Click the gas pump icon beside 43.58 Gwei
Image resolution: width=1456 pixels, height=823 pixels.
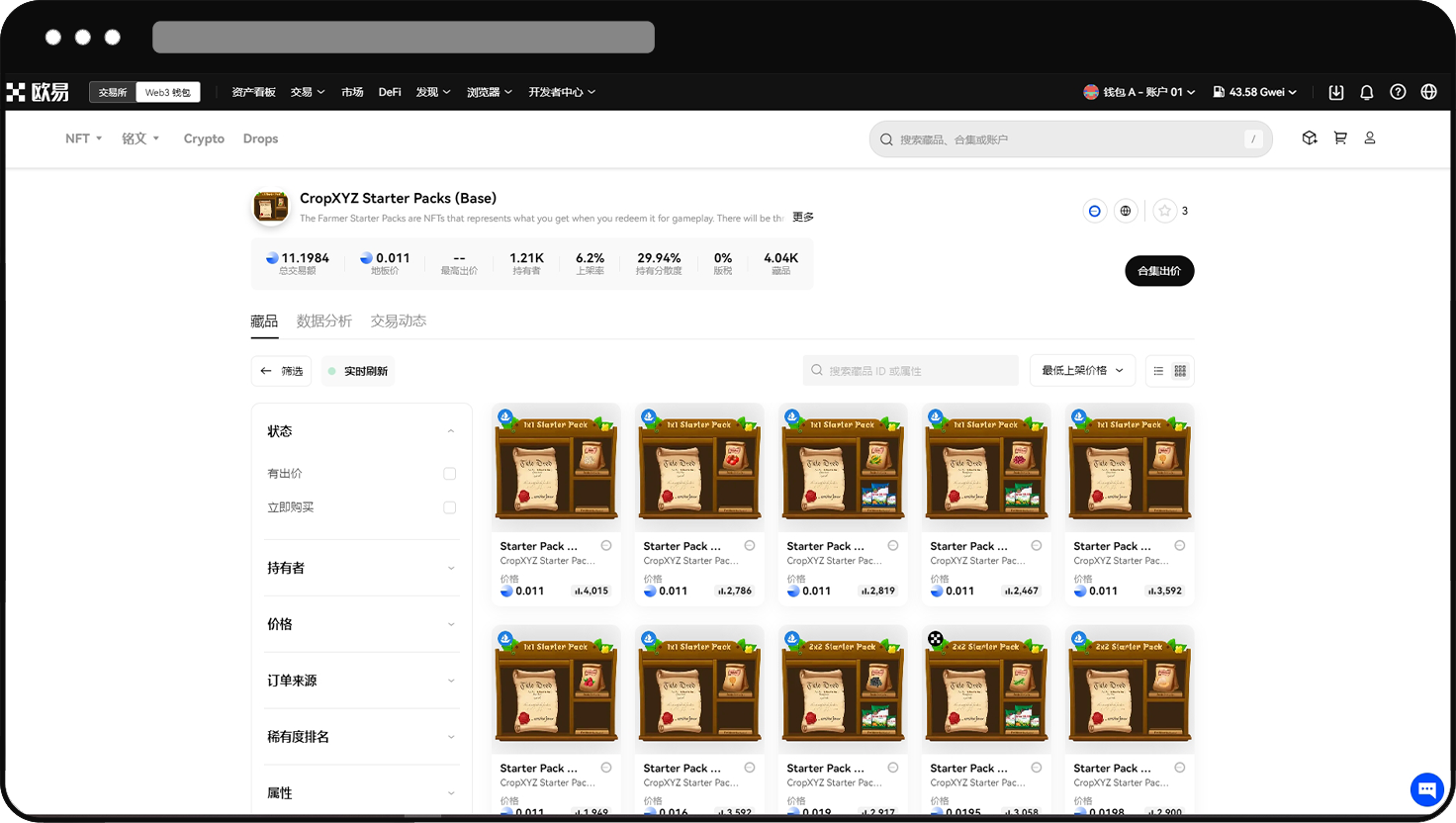(1219, 92)
